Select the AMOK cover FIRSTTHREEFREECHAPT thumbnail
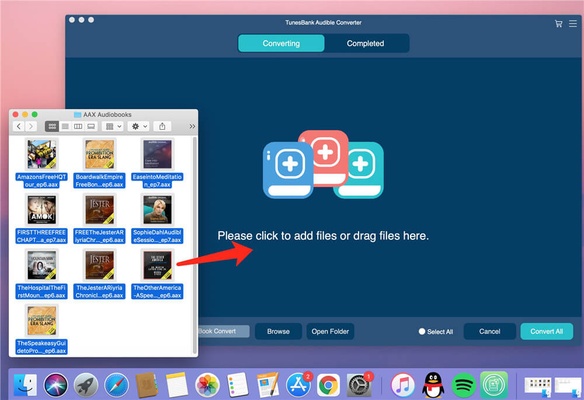The height and width of the screenshot is (400, 584). 42,210
